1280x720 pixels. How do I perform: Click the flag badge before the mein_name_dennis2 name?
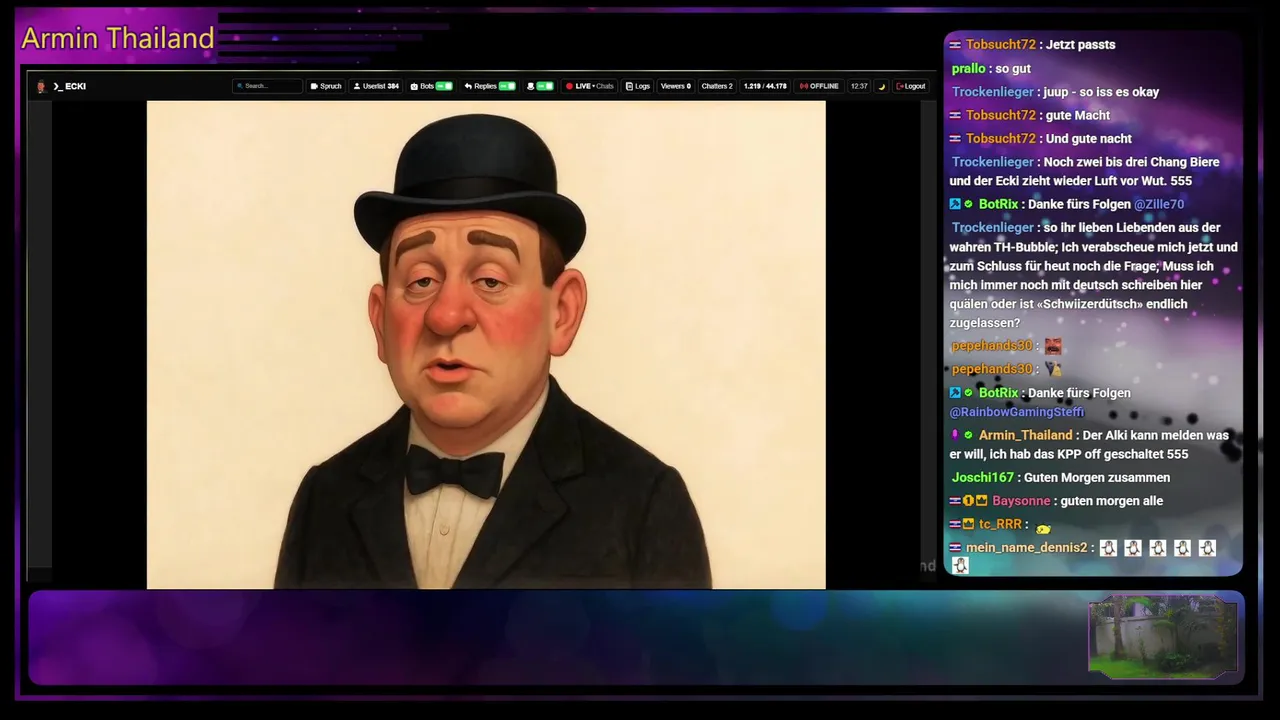(x=955, y=548)
